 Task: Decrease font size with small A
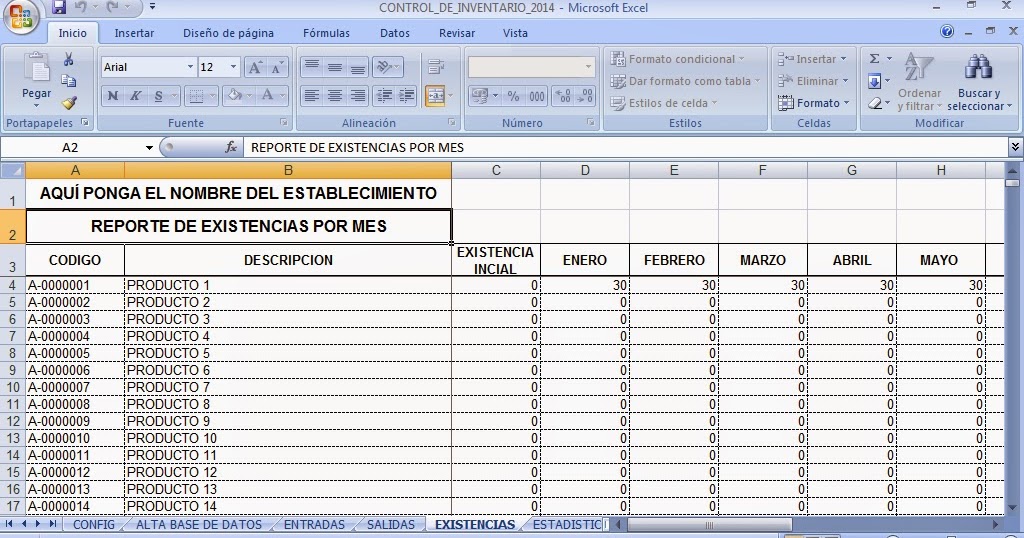coord(277,67)
